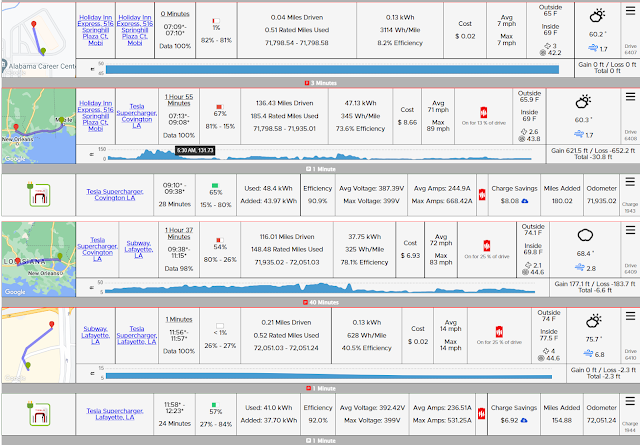Click the wind icon beside 2.8
The width and height of the screenshot is (640, 445).
pyautogui.click(x=580, y=268)
